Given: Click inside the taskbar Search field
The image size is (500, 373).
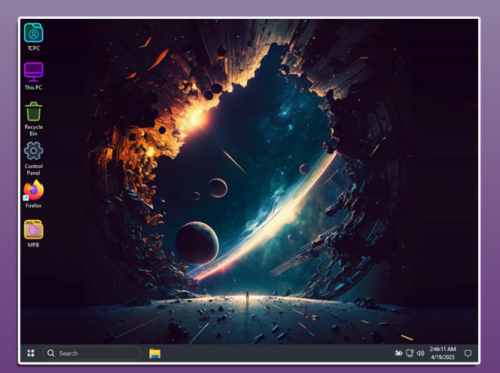Looking at the screenshot, I should [92, 353].
